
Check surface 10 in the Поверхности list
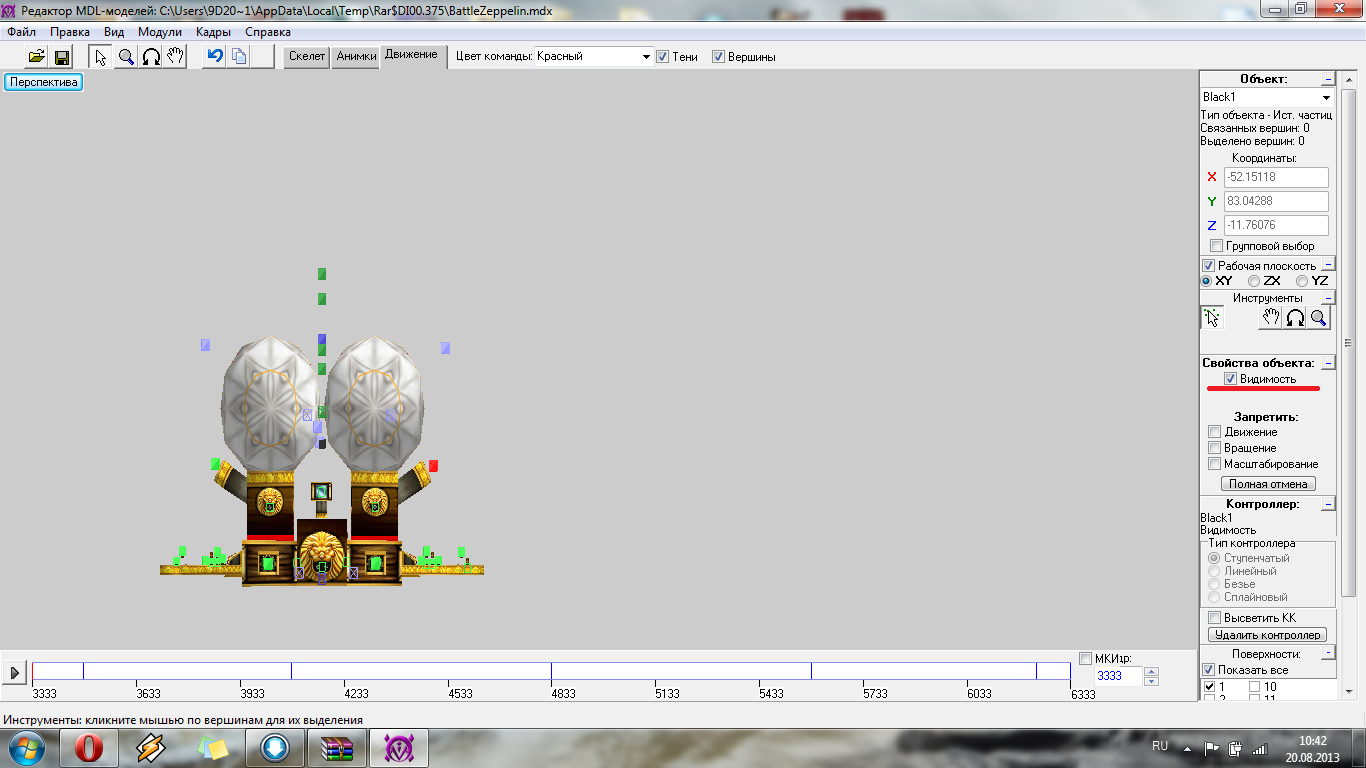point(1255,687)
